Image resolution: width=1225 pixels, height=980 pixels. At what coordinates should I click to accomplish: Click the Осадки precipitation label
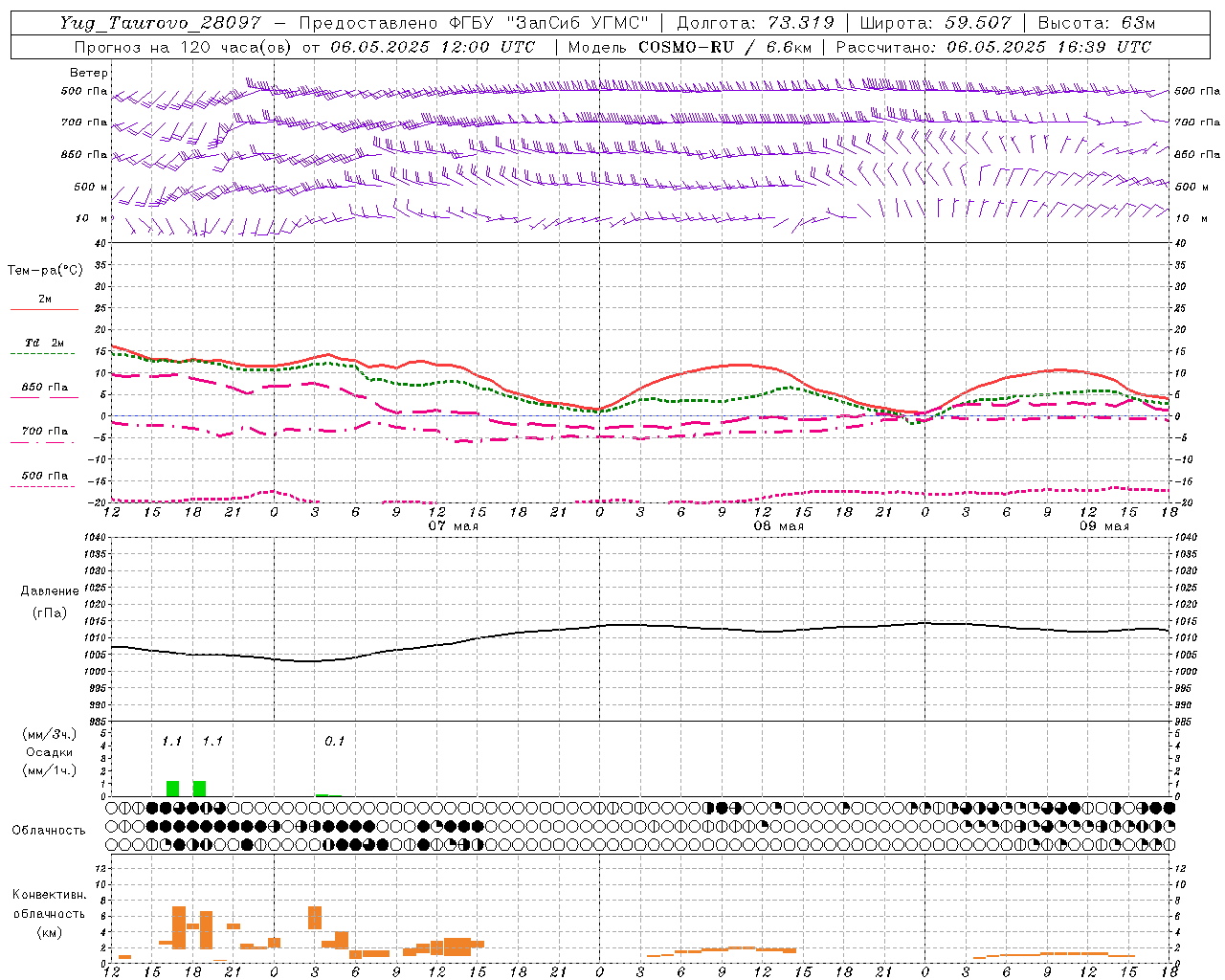[49, 752]
